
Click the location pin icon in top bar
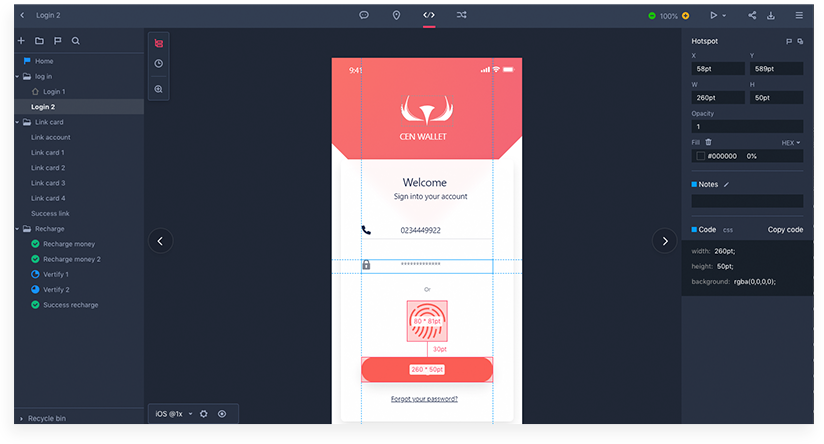pyautogui.click(x=396, y=15)
